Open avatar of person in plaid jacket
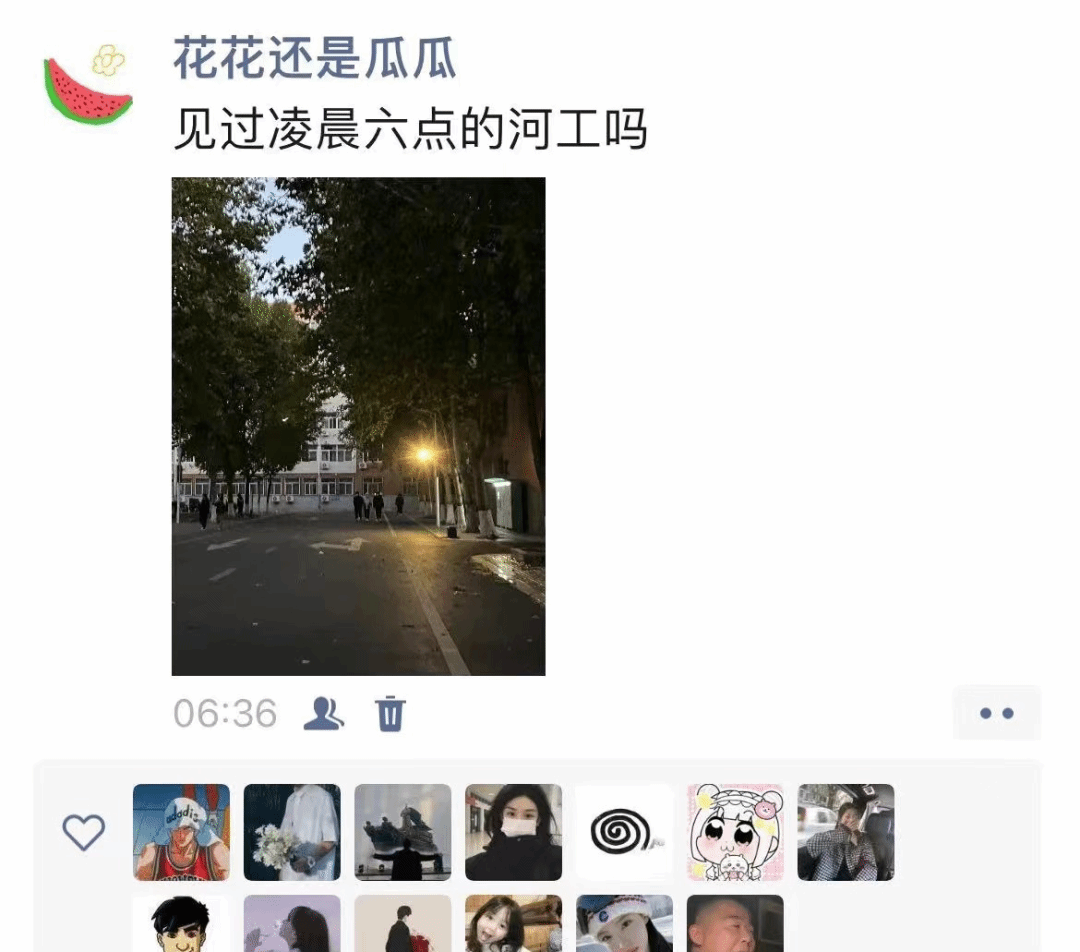 pyautogui.click(x=846, y=832)
